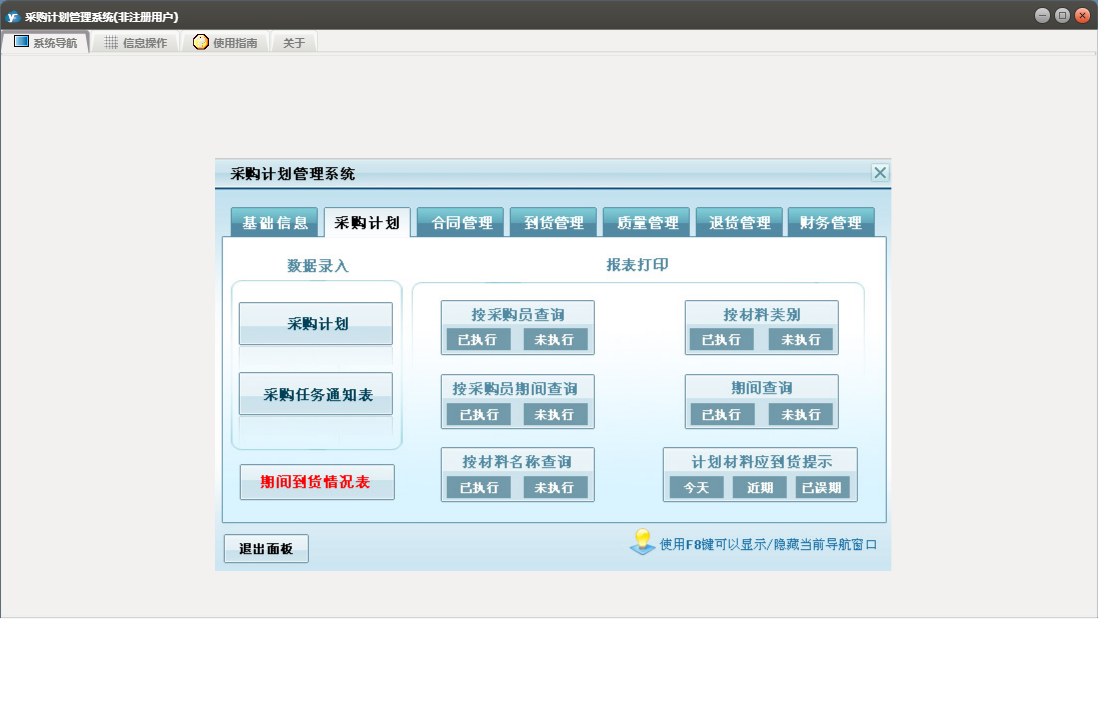
Task: Click the lightbulb F8 hint icon
Action: click(642, 543)
